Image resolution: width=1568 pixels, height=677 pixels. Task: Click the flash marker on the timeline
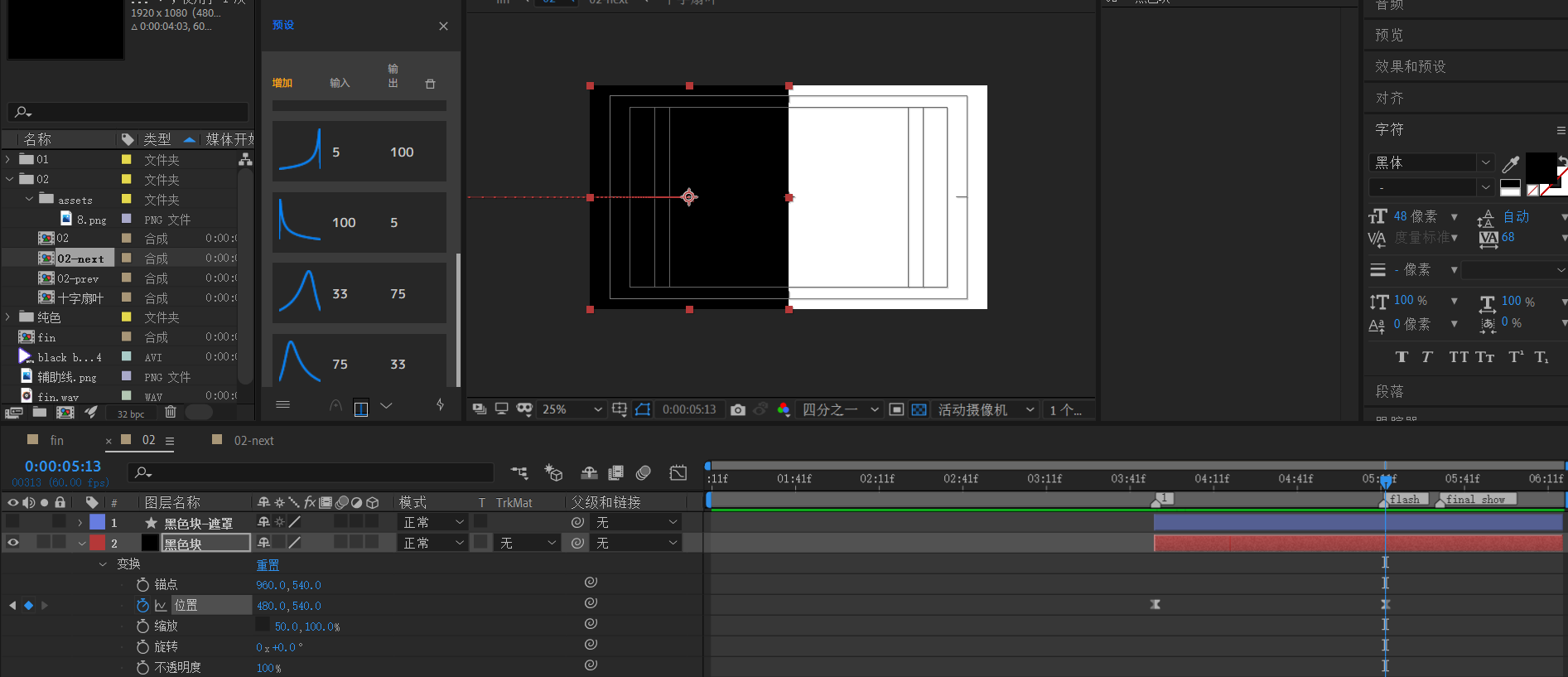click(1404, 499)
